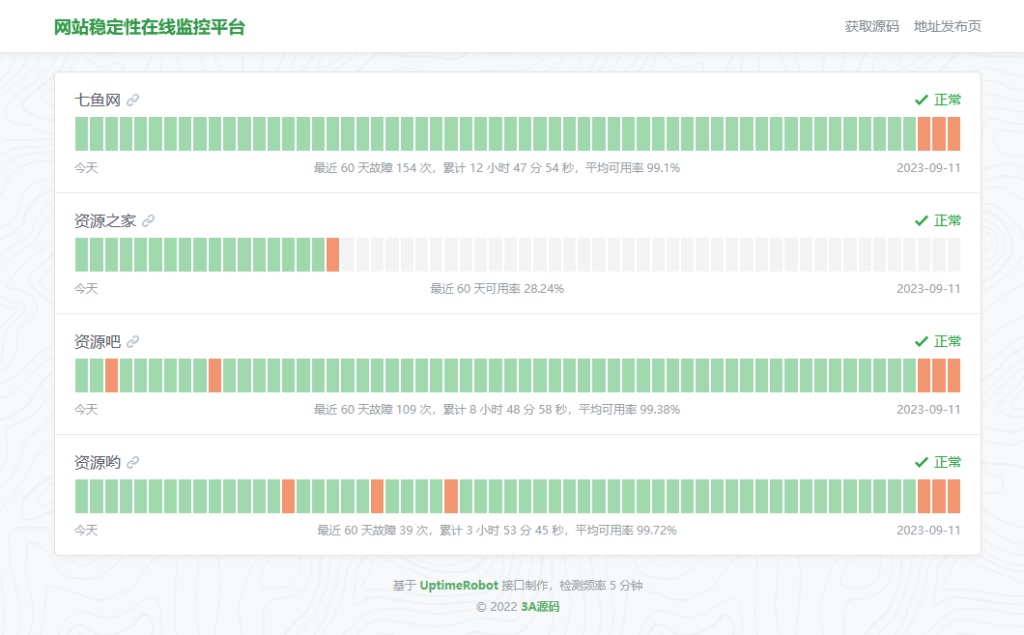Go to 地址发布页 in the header
1024x635 pixels.
(947, 26)
